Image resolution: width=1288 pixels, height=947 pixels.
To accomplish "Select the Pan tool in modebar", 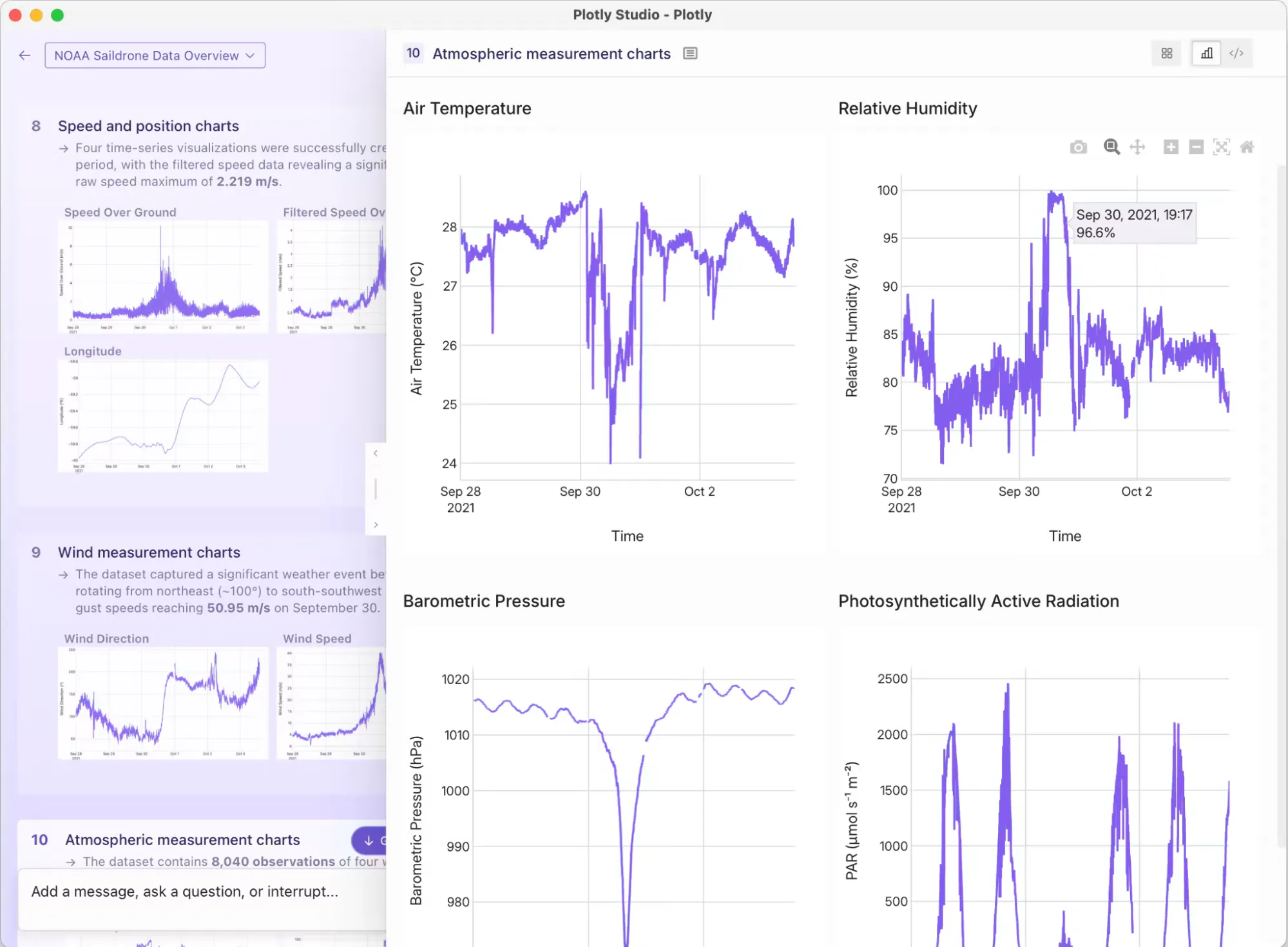I will 1138,148.
